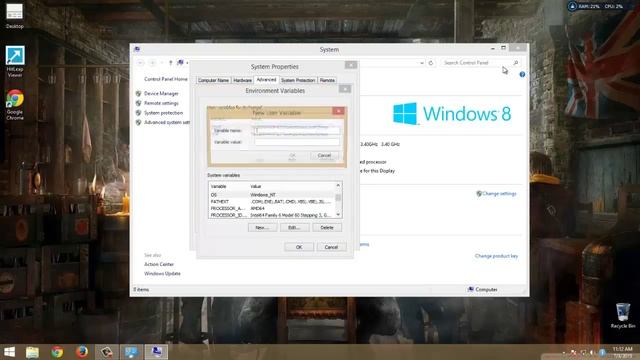Expand the address bar dropdown arrow
The width and height of the screenshot is (640, 360).
click(x=422, y=63)
